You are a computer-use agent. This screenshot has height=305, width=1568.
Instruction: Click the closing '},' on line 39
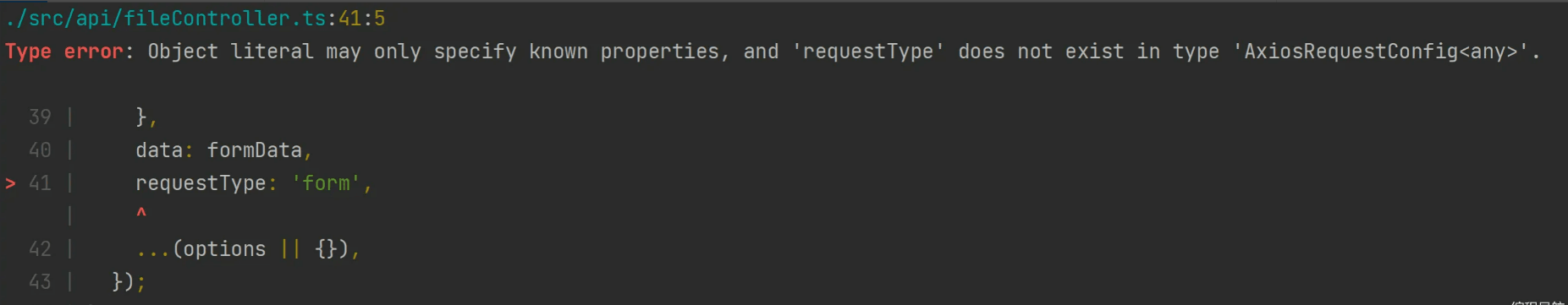pyautogui.click(x=146, y=117)
